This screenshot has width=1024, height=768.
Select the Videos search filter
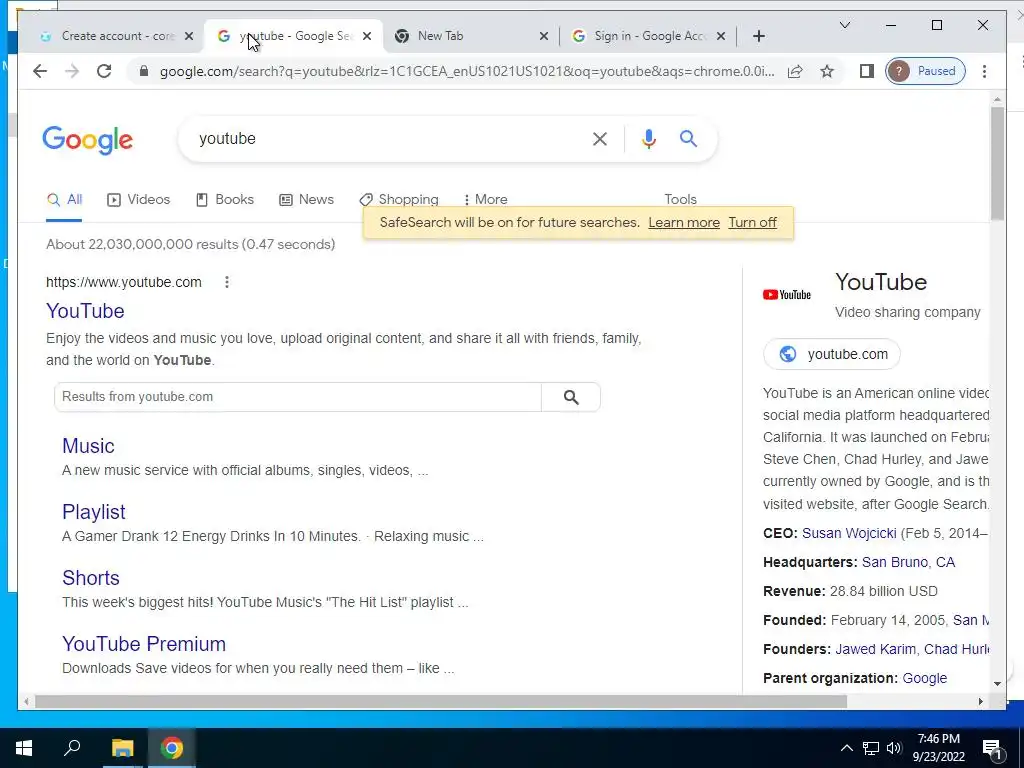tap(138, 199)
